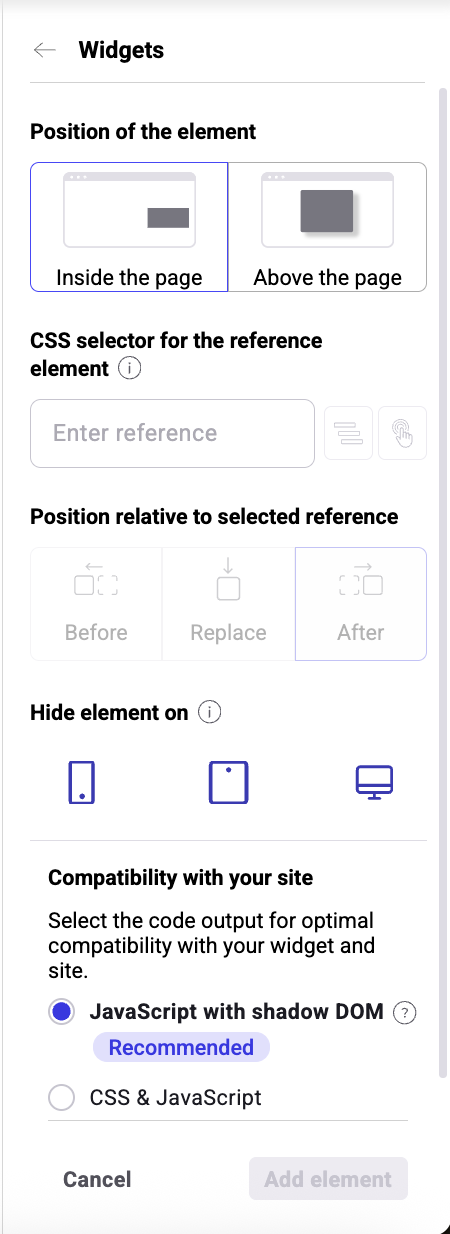Open info tooltip beside Hide element on
This screenshot has height=1234, width=450.
coord(209,712)
